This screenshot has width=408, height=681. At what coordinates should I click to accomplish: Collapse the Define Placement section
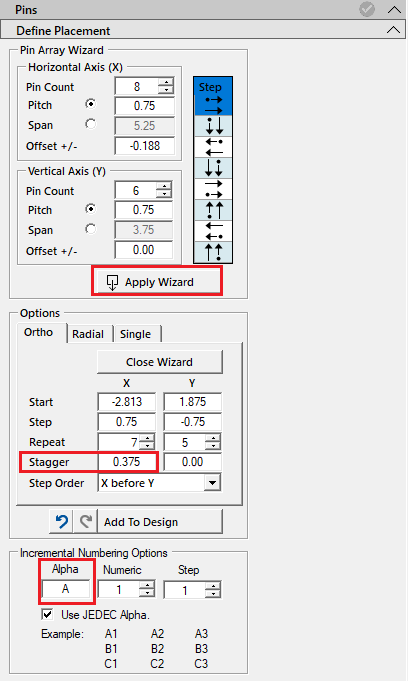click(x=393, y=30)
